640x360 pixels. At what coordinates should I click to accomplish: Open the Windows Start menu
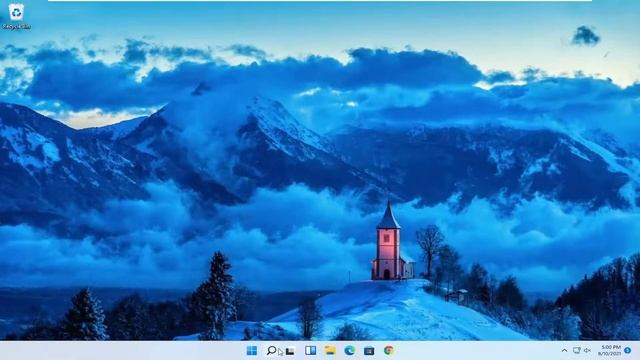pyautogui.click(x=251, y=351)
